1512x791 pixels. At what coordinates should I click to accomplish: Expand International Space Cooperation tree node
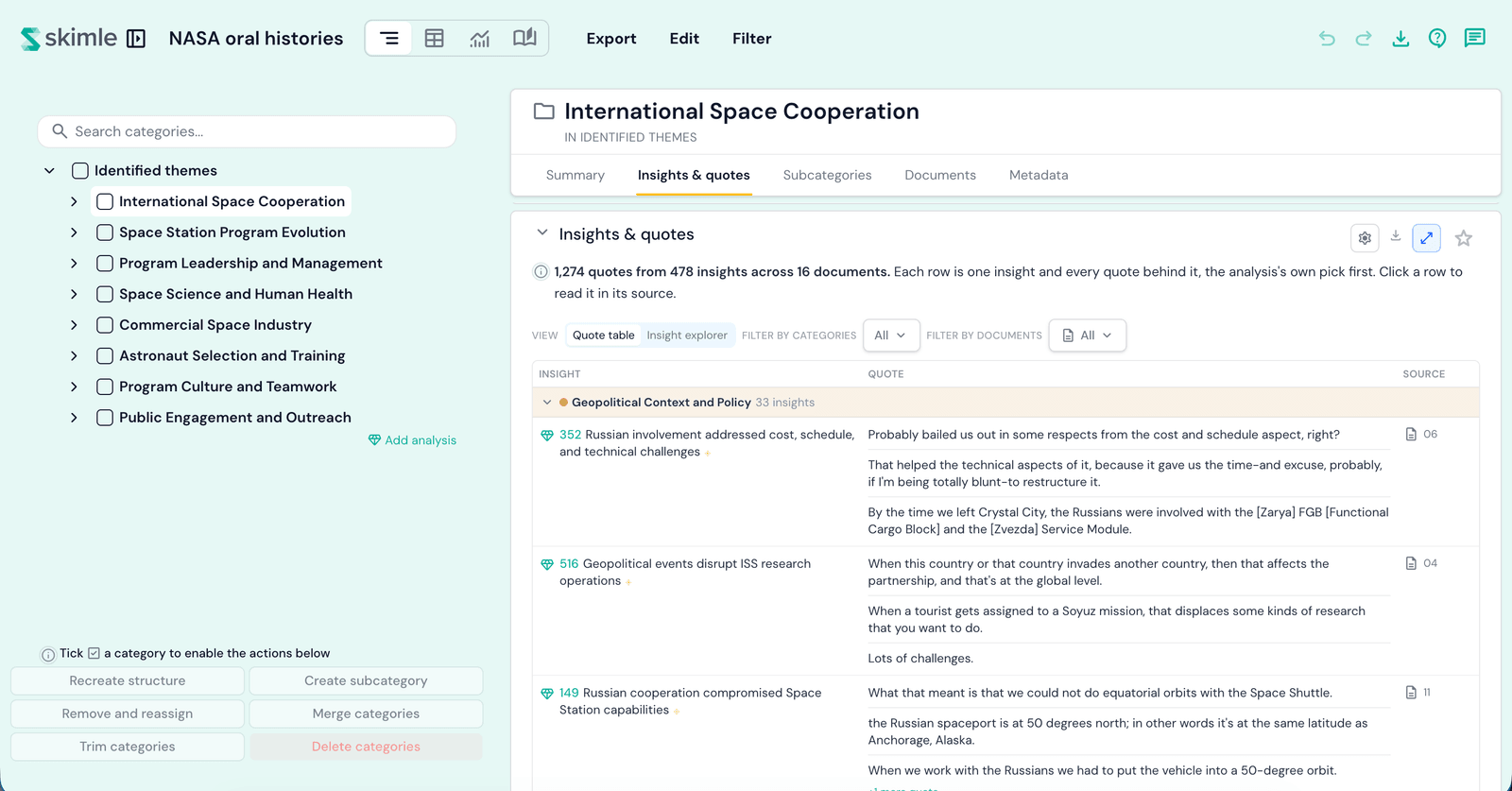(74, 201)
